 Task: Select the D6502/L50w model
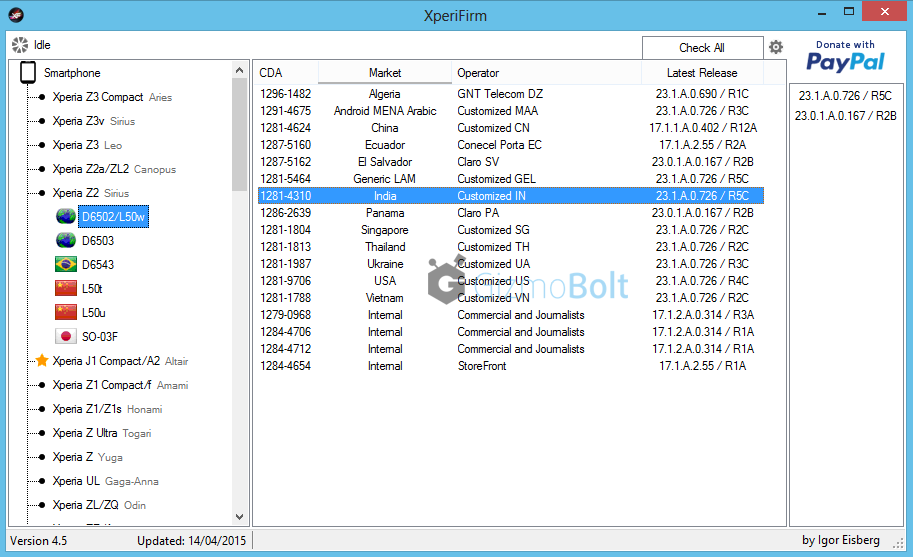(x=114, y=217)
